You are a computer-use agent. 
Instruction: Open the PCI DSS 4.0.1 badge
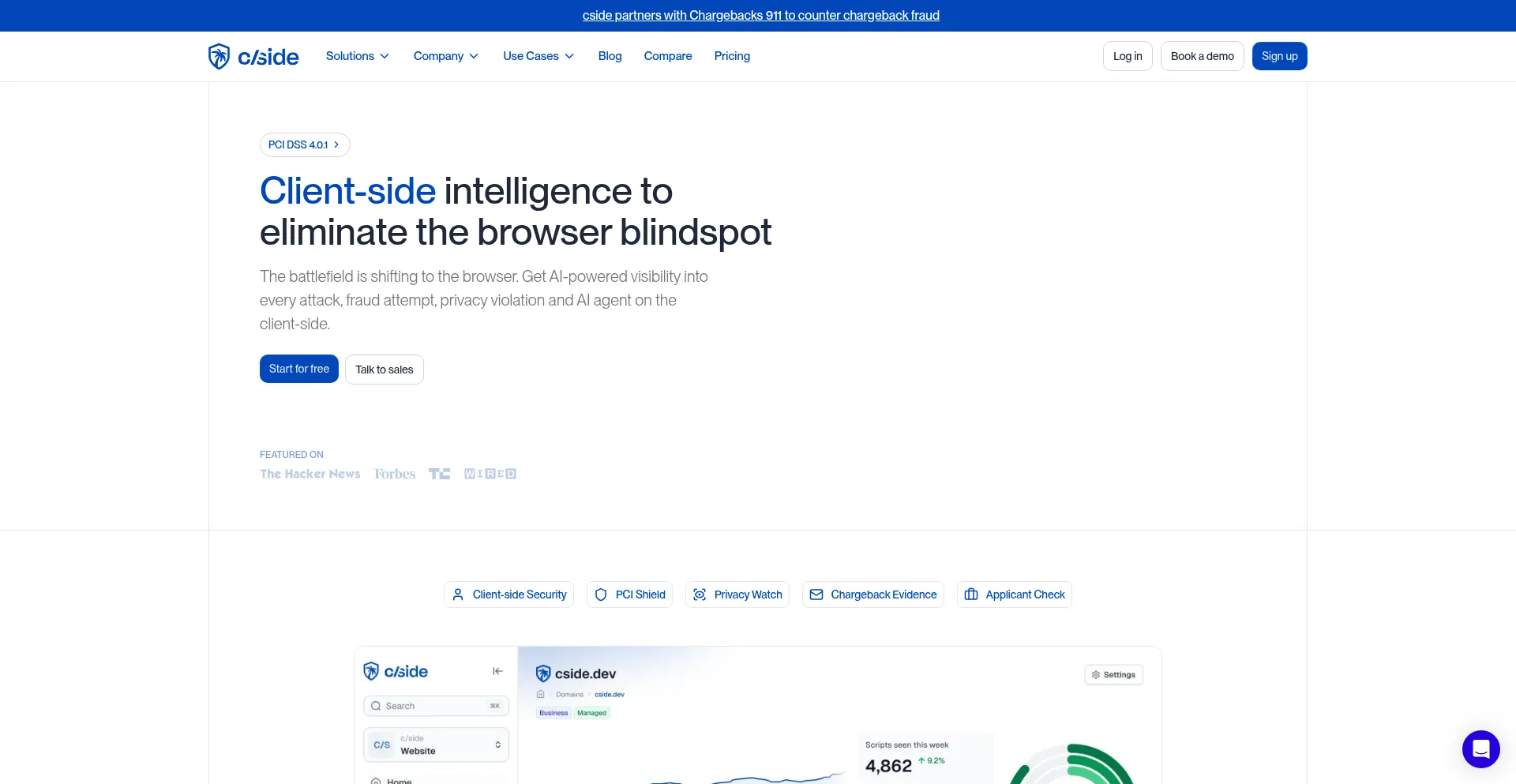(305, 144)
